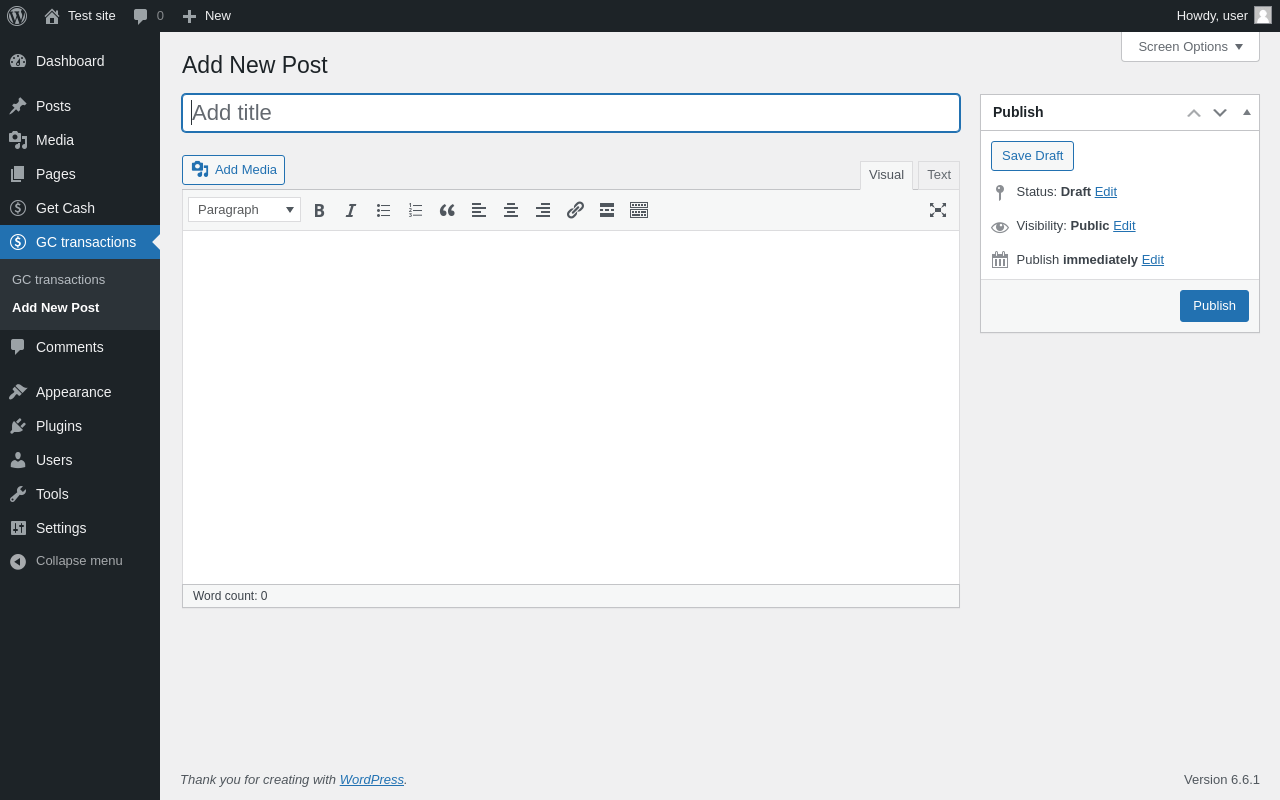
Task: Move Publish box down
Action: tap(1220, 113)
